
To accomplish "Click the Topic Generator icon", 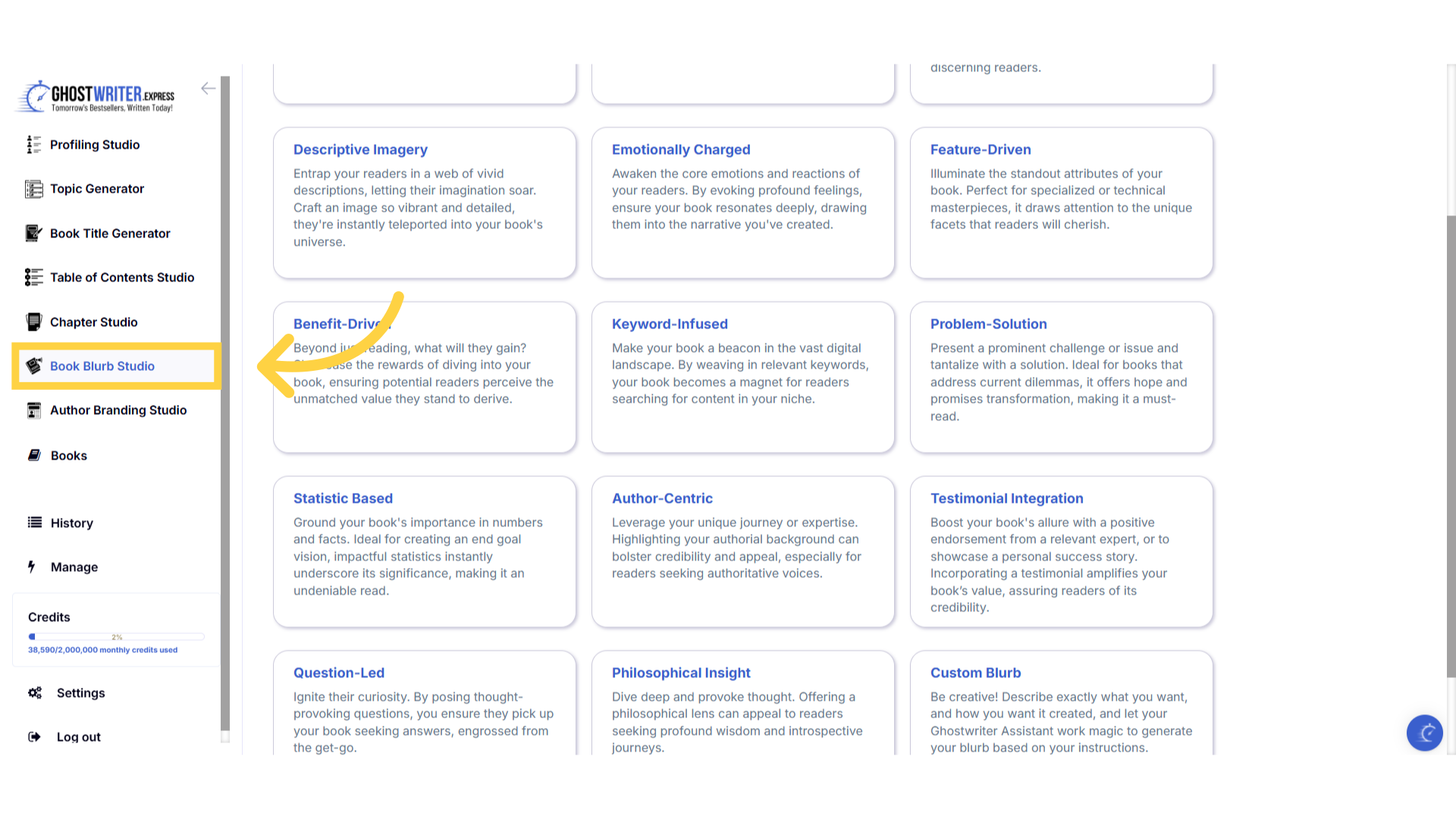I will click(x=33, y=189).
